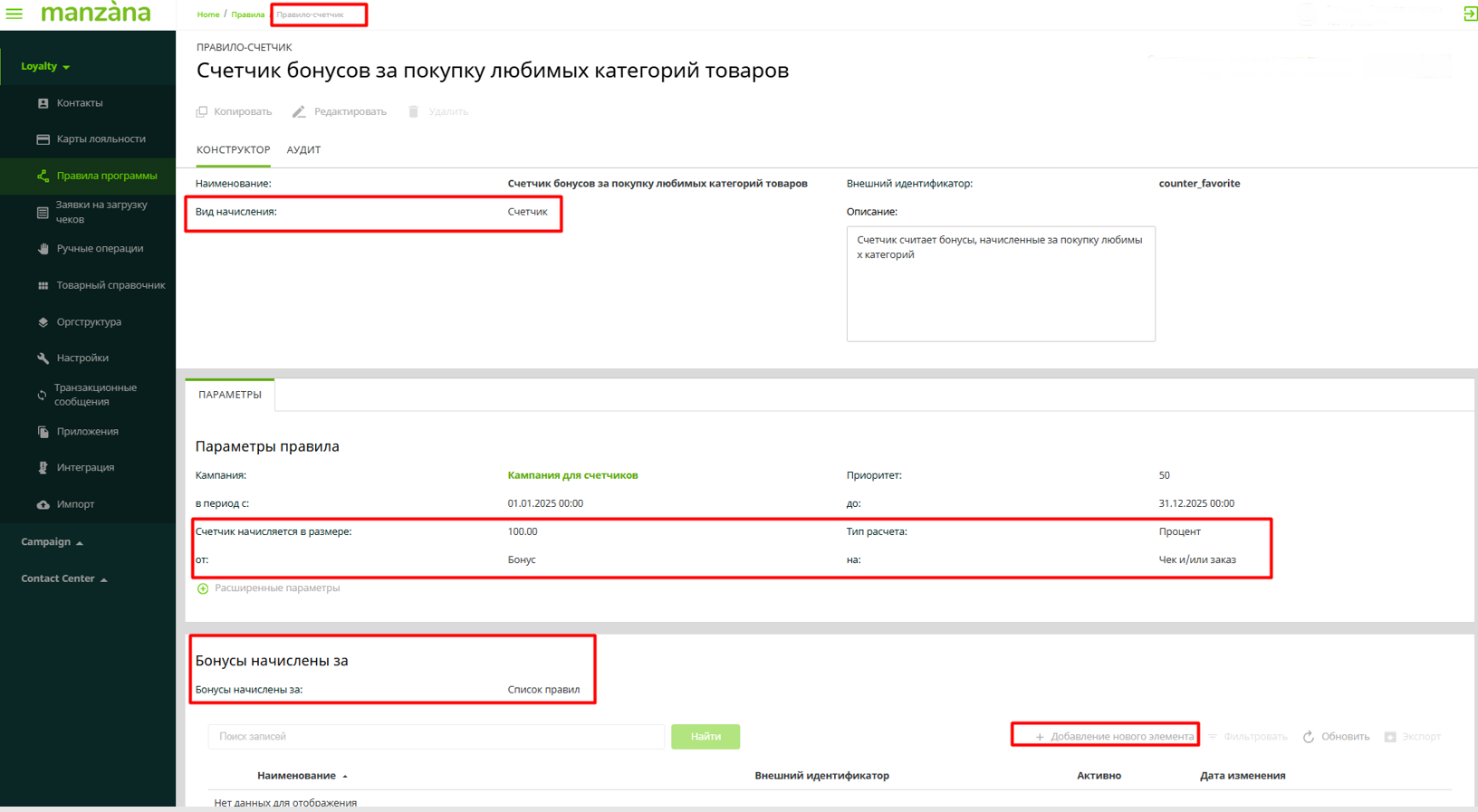Expand the Campaign menu section
Screen dimensions: 1478x812
[52, 542]
